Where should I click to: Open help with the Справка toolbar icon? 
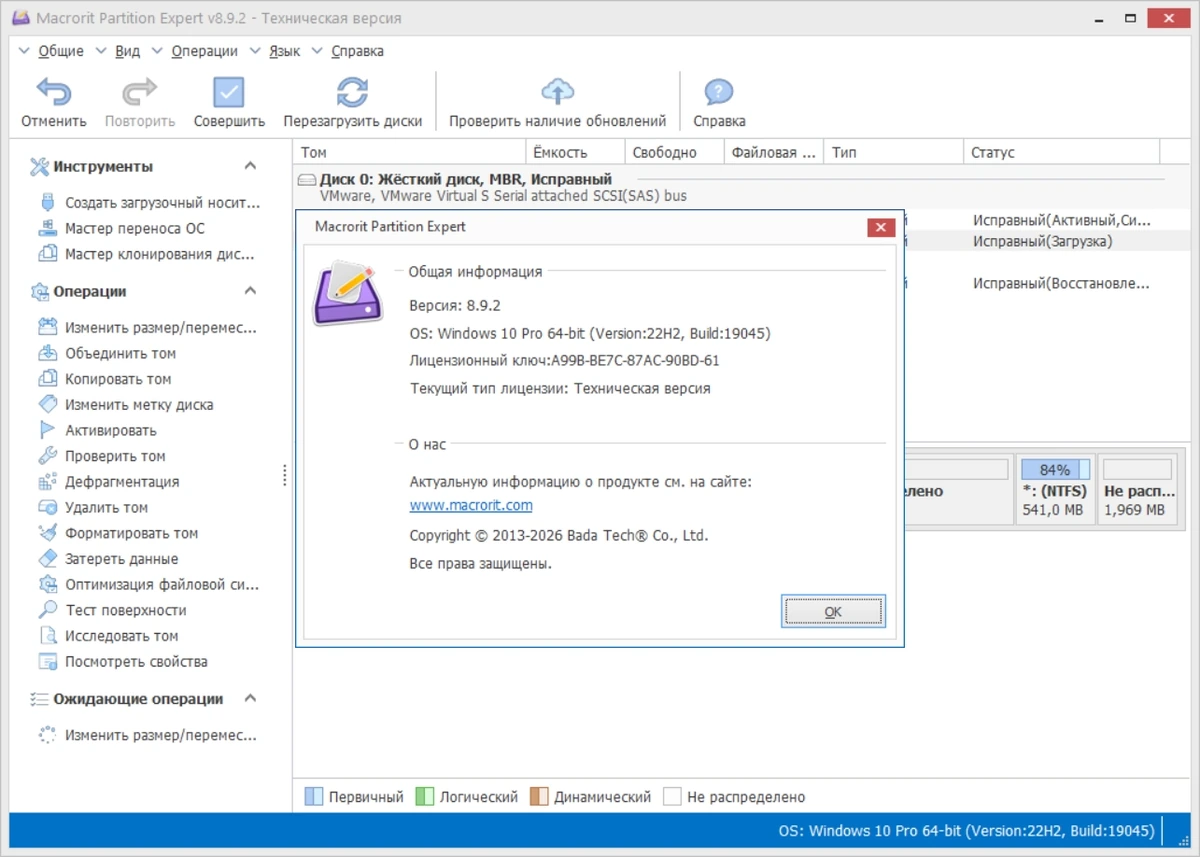pyautogui.click(x=719, y=92)
